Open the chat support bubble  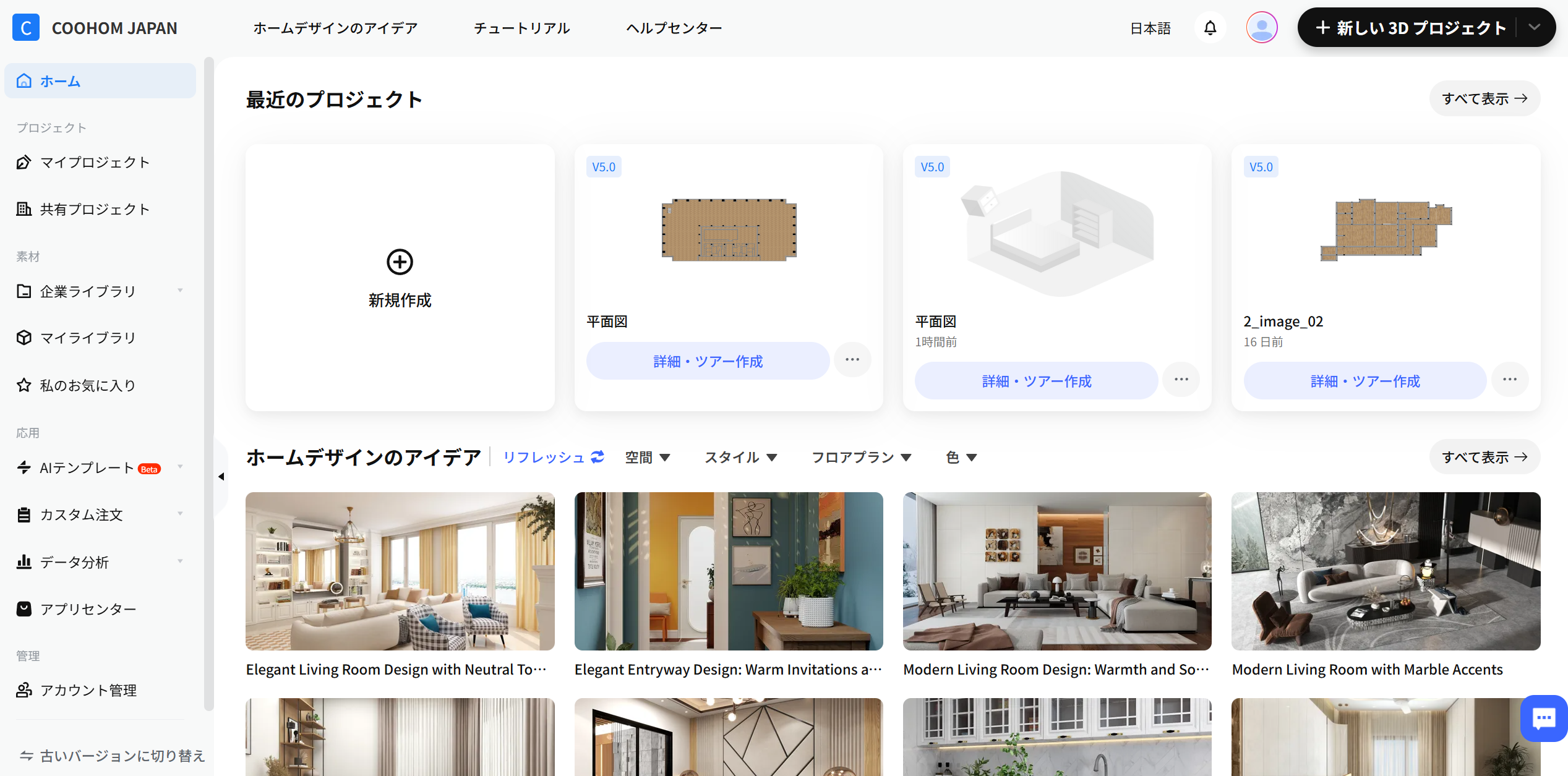[1543, 718]
